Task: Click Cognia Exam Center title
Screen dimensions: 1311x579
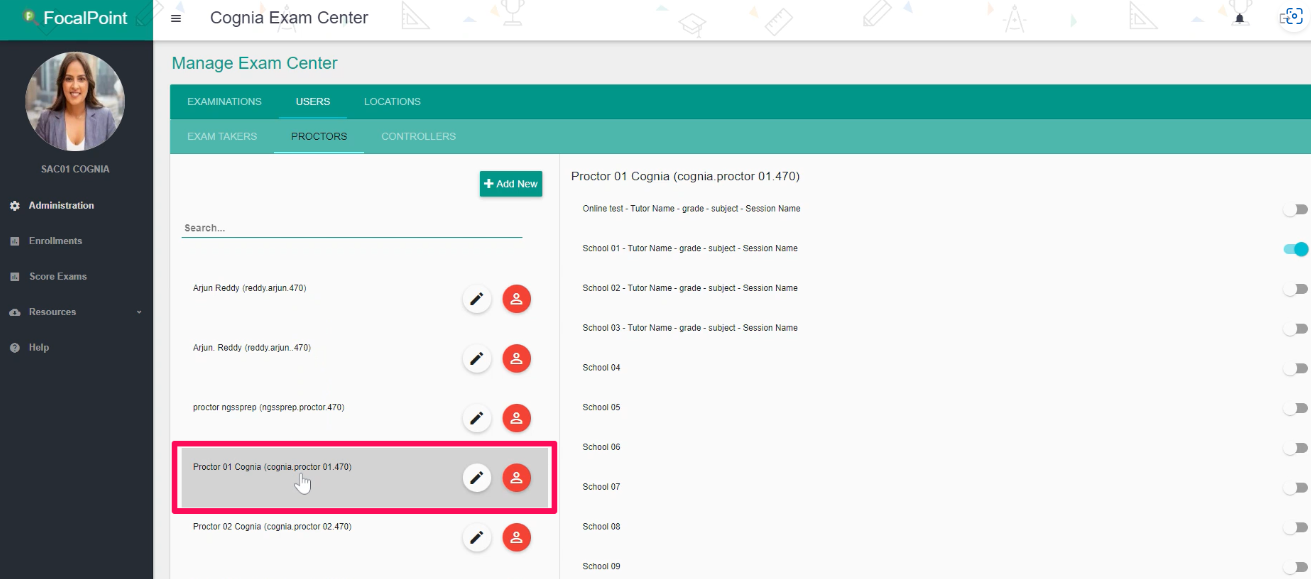Action: tap(289, 18)
